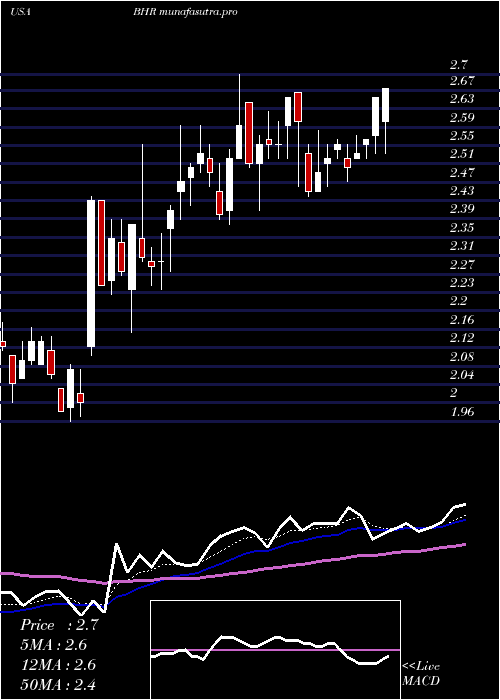Click the 50MA : 2.4 readout
Viewport: 500px width, 700px height.
coord(58,684)
